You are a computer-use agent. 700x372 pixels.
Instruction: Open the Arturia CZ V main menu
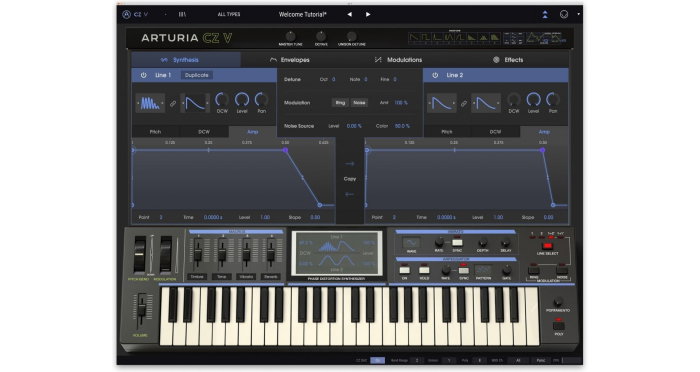[135, 14]
